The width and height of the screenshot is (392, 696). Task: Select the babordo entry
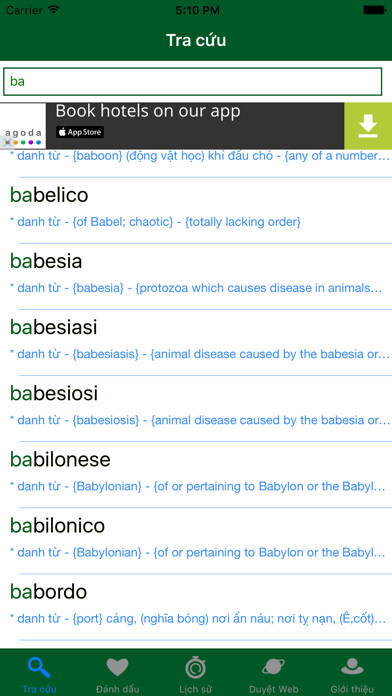tap(196, 607)
